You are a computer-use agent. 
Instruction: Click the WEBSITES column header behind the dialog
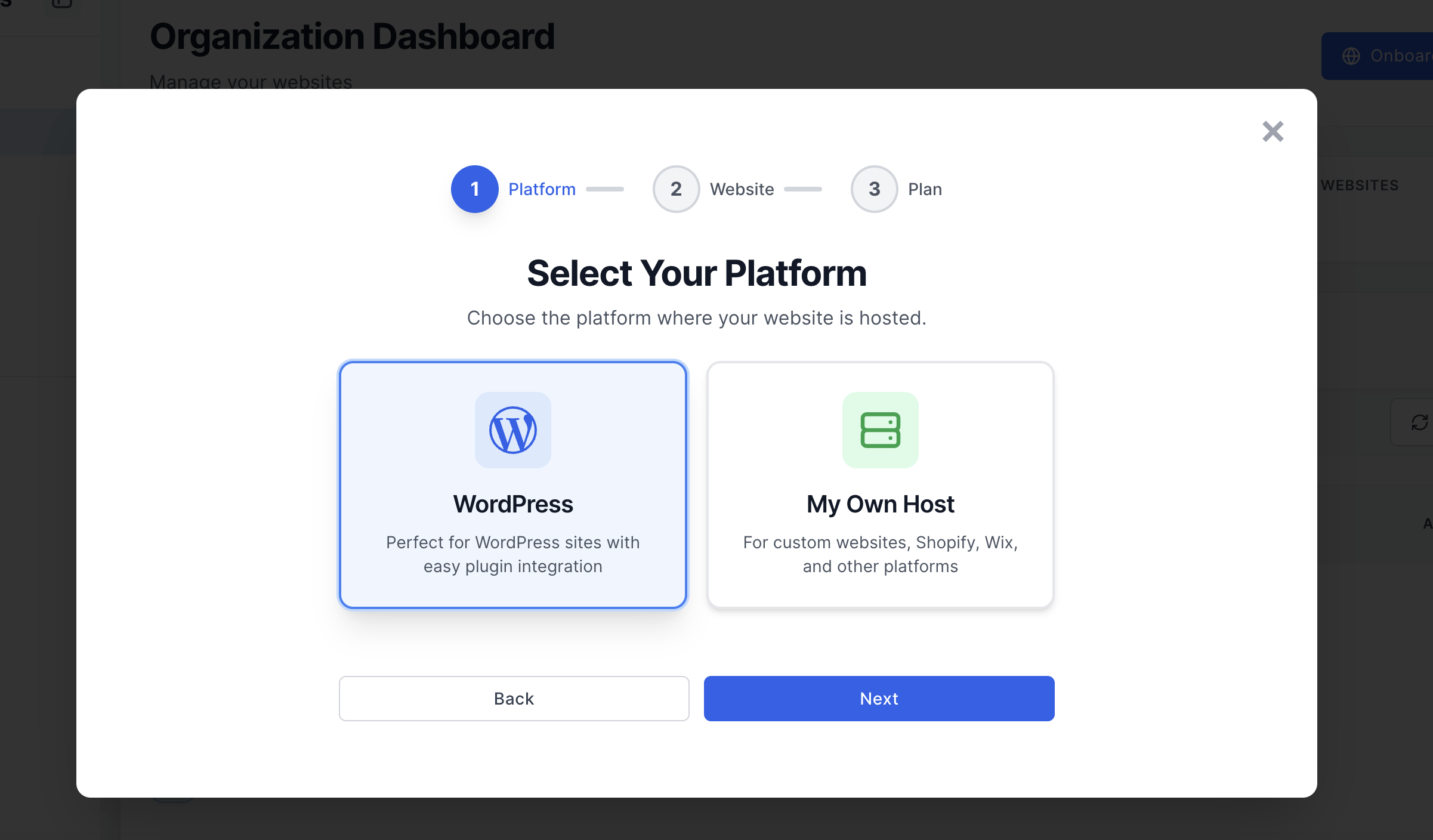click(1360, 185)
